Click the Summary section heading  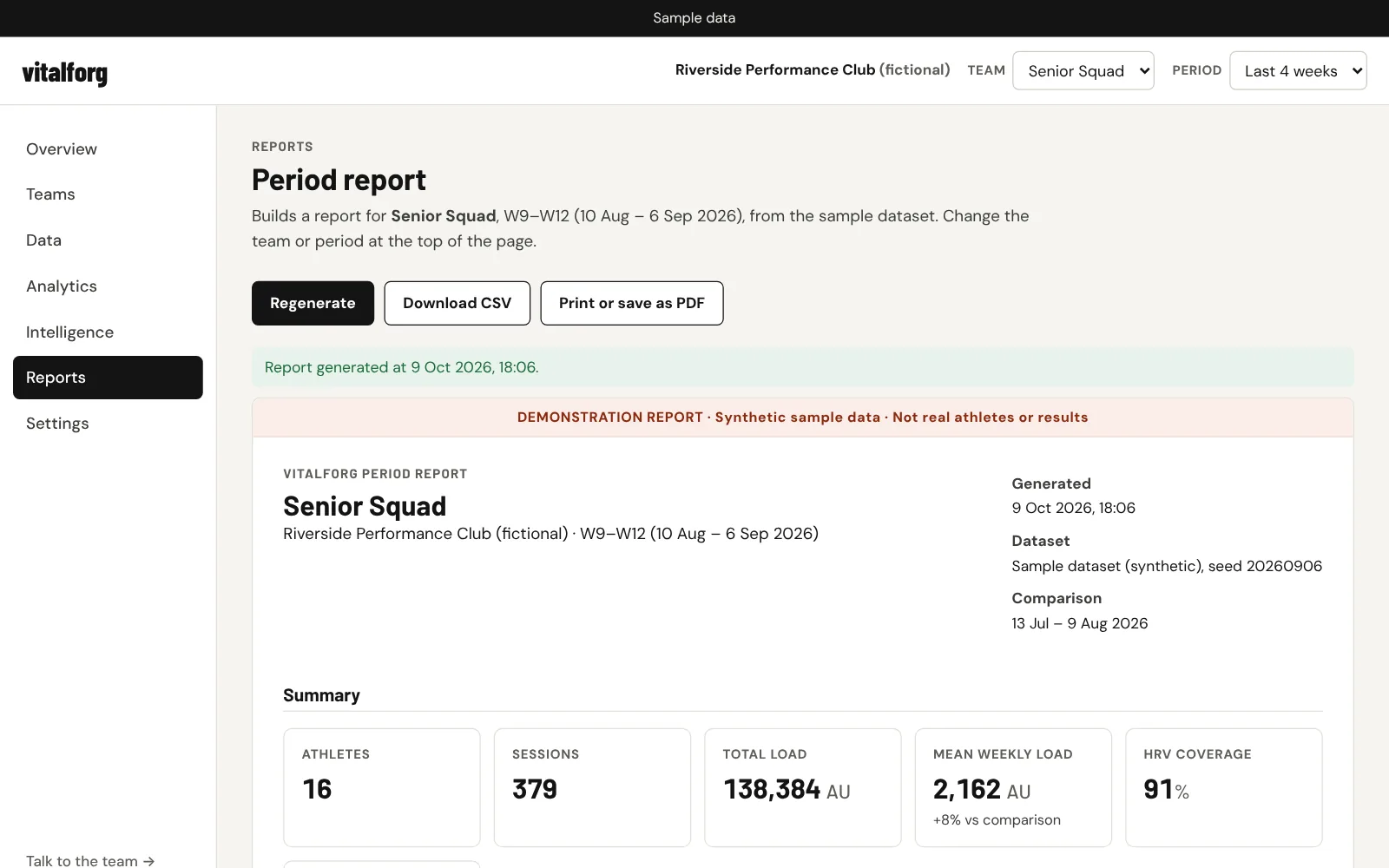pos(321,695)
